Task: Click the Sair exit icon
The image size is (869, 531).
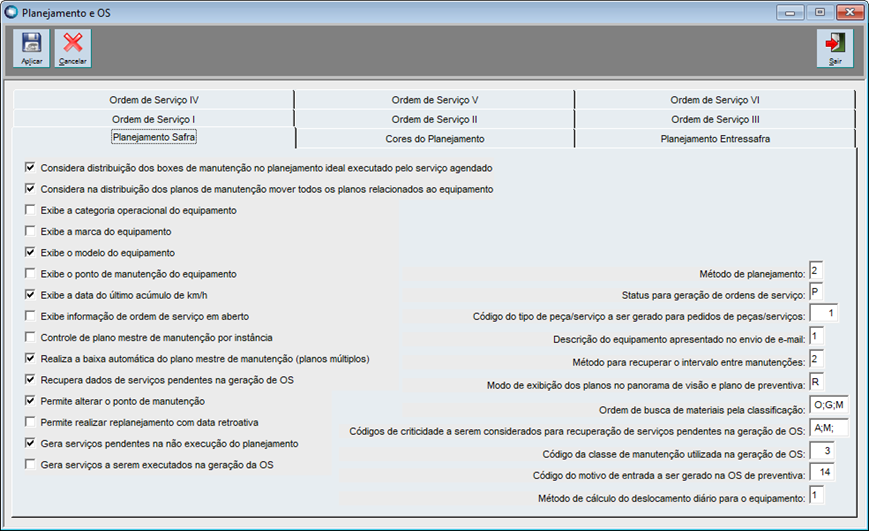Action: (x=835, y=48)
